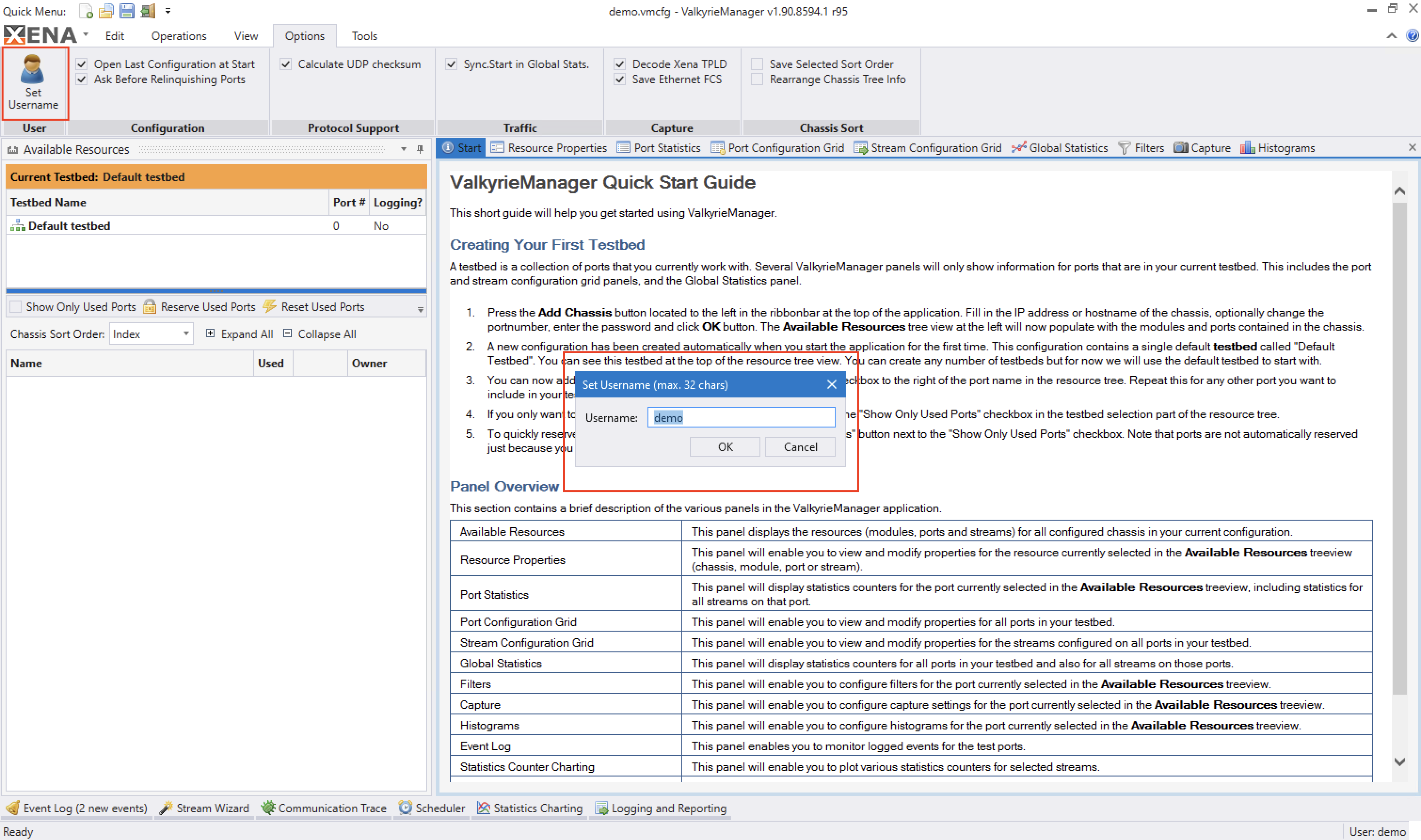The height and width of the screenshot is (840, 1421).
Task: Open the Edit ribbon tab
Action: click(114, 36)
